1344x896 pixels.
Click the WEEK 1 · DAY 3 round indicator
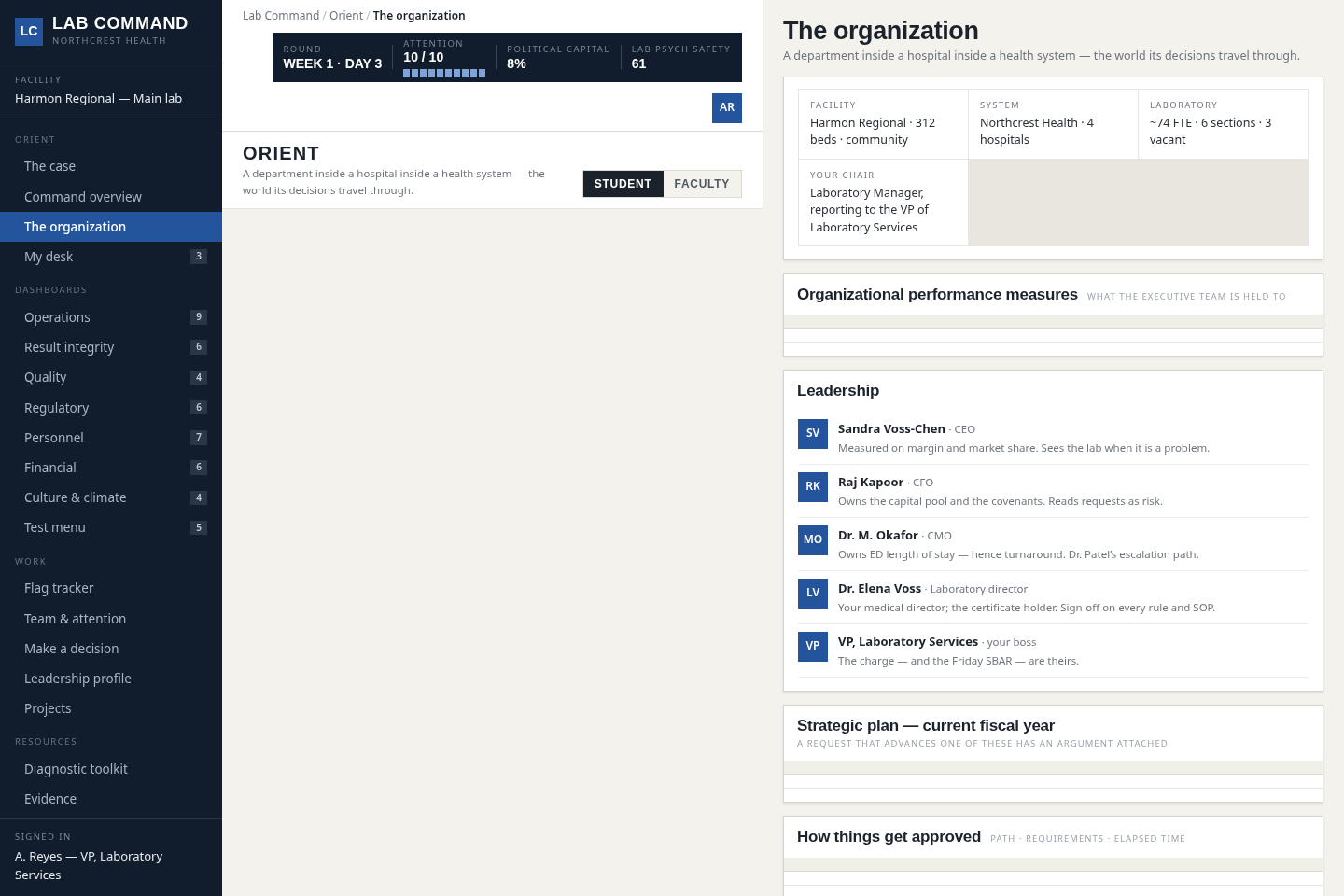(x=332, y=63)
